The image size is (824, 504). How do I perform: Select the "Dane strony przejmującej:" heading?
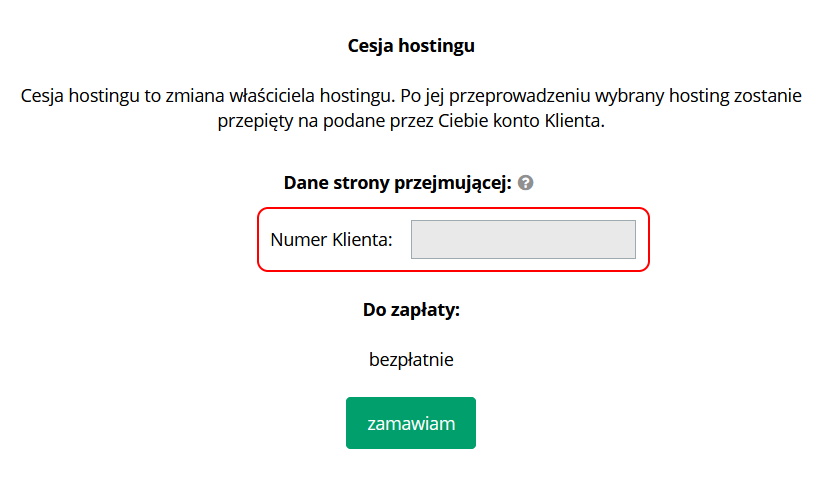(x=397, y=183)
